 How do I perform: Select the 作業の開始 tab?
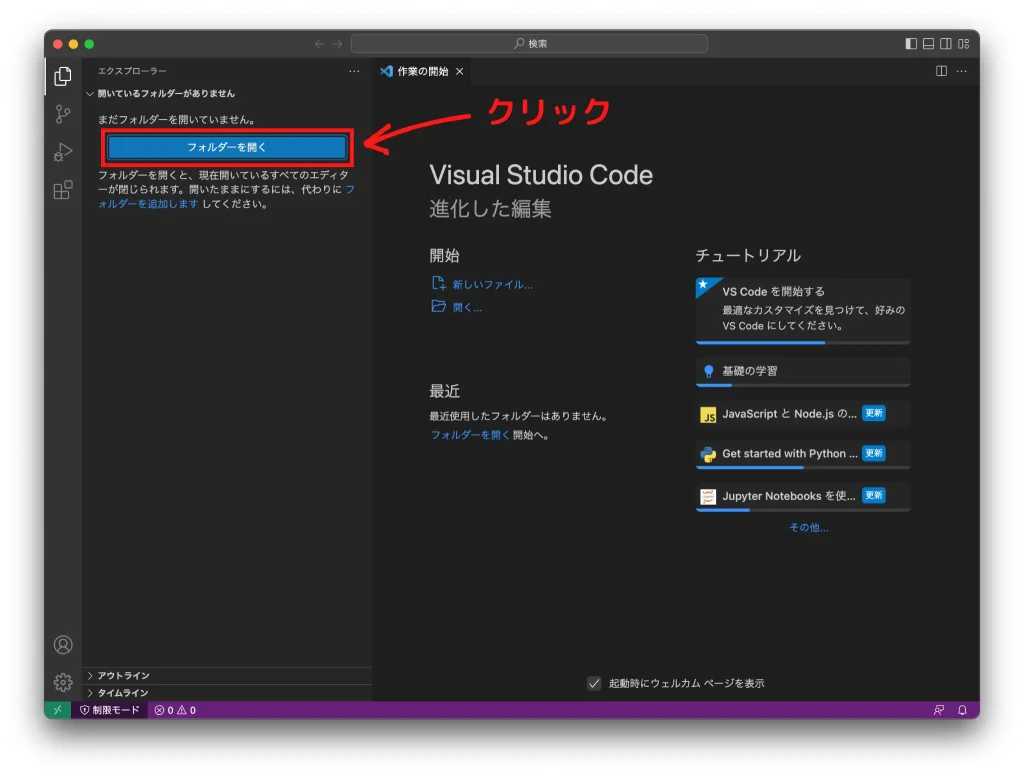click(x=422, y=71)
